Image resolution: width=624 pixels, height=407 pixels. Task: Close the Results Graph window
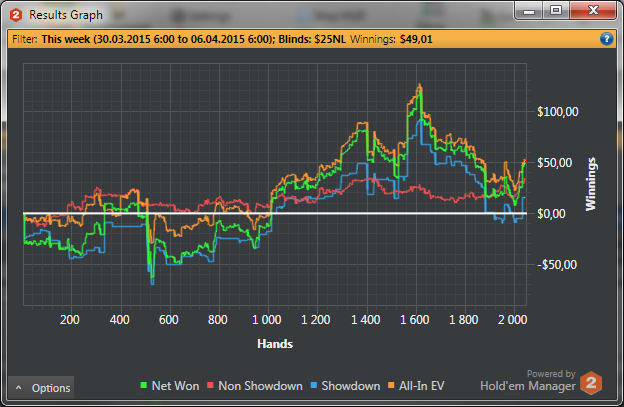click(x=593, y=11)
